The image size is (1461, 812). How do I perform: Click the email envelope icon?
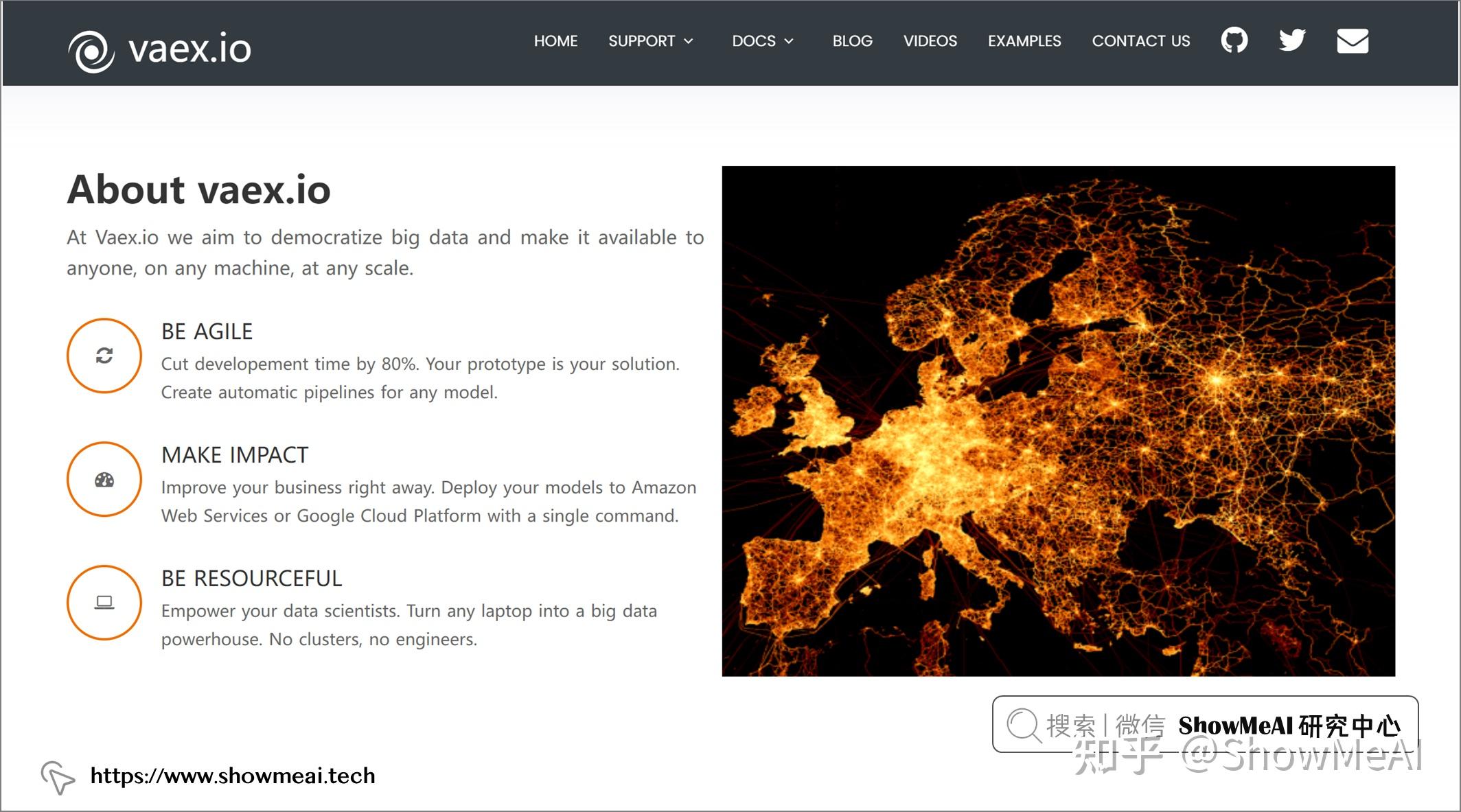(1352, 41)
